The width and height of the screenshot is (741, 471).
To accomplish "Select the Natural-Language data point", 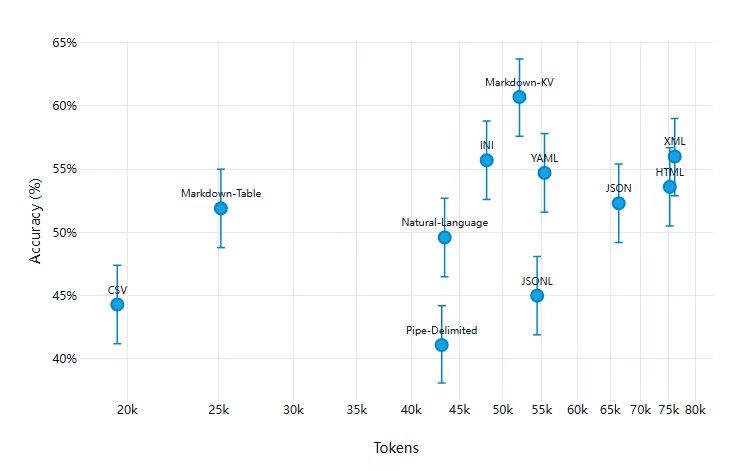I will pos(444,237).
